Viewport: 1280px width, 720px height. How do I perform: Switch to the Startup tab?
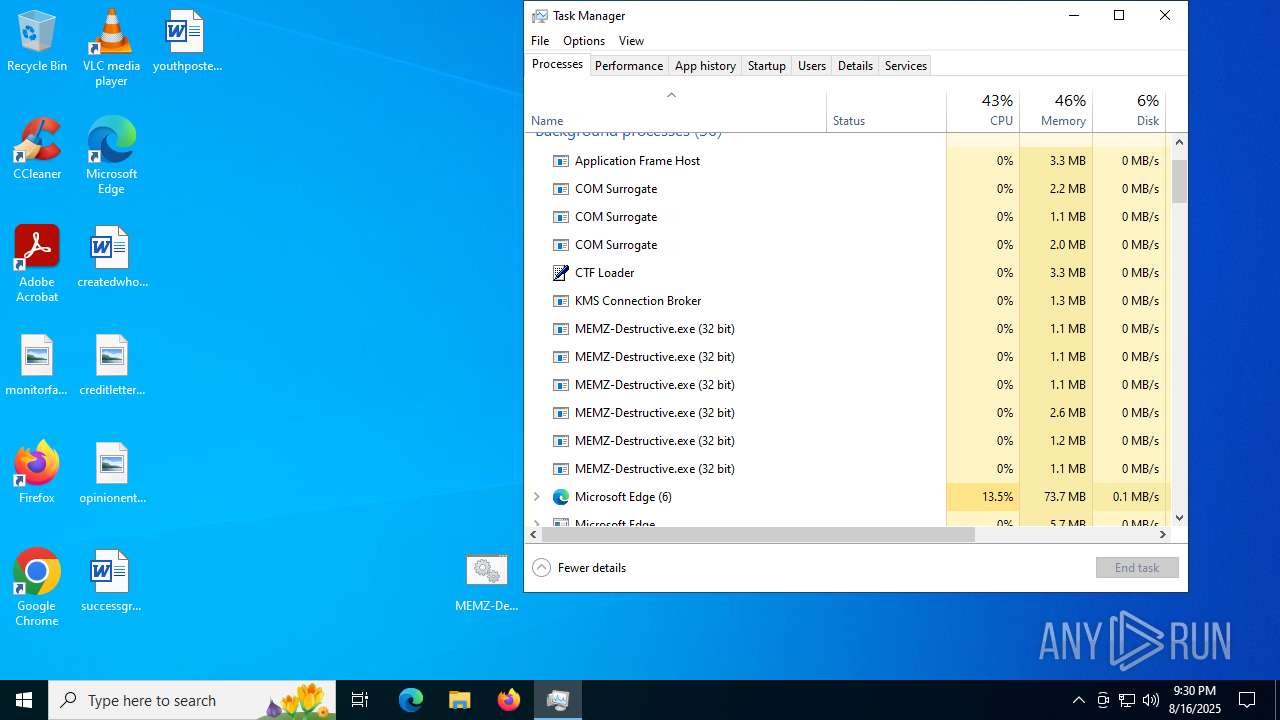point(767,66)
